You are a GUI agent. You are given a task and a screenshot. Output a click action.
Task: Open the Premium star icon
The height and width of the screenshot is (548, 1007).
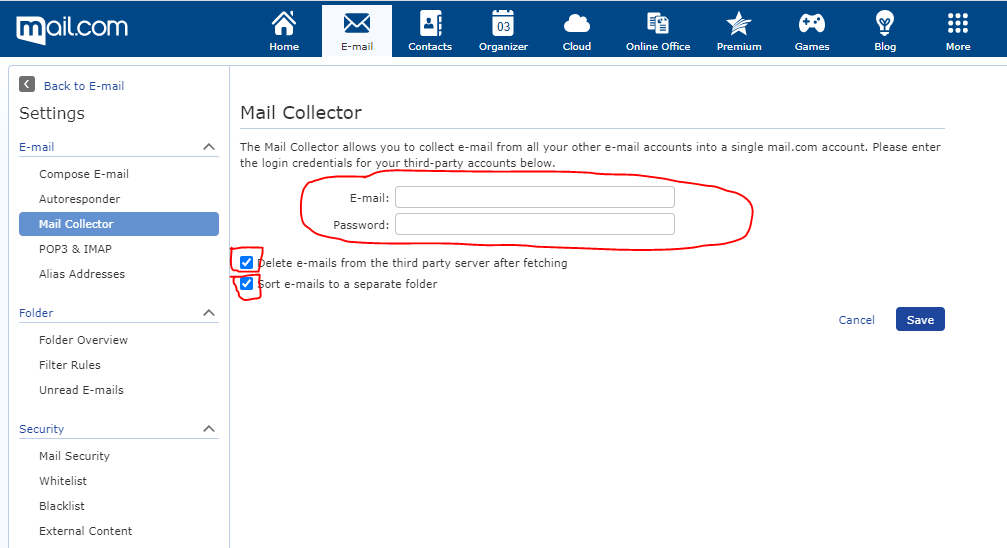pos(739,24)
